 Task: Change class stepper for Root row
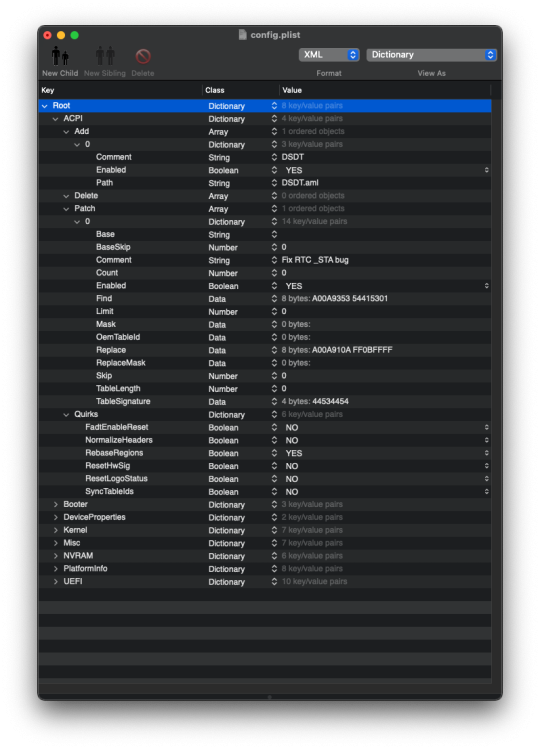point(274,106)
